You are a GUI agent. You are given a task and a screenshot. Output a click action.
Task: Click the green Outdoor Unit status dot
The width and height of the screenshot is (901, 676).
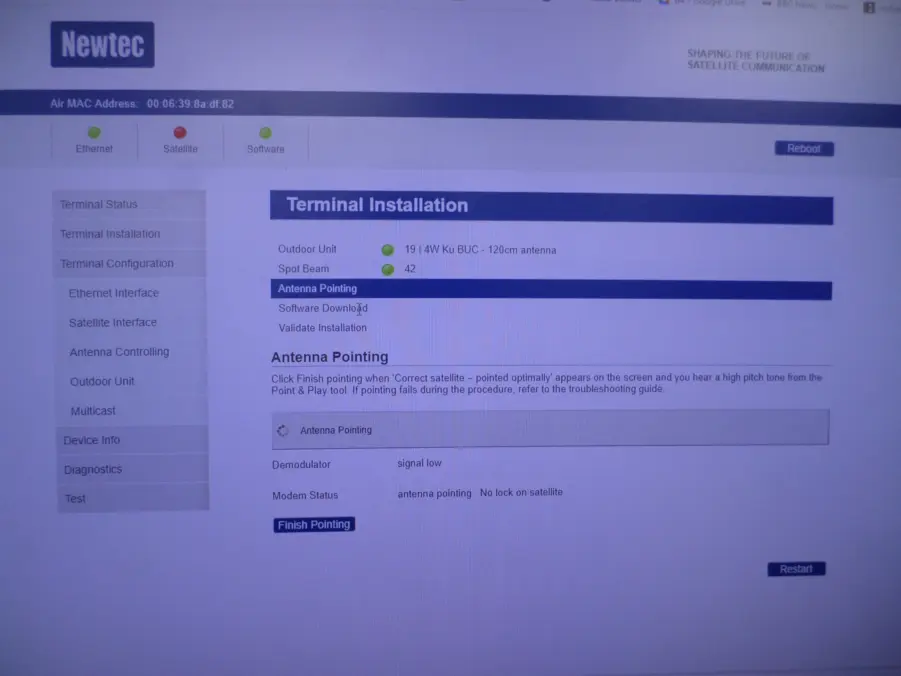(387, 250)
